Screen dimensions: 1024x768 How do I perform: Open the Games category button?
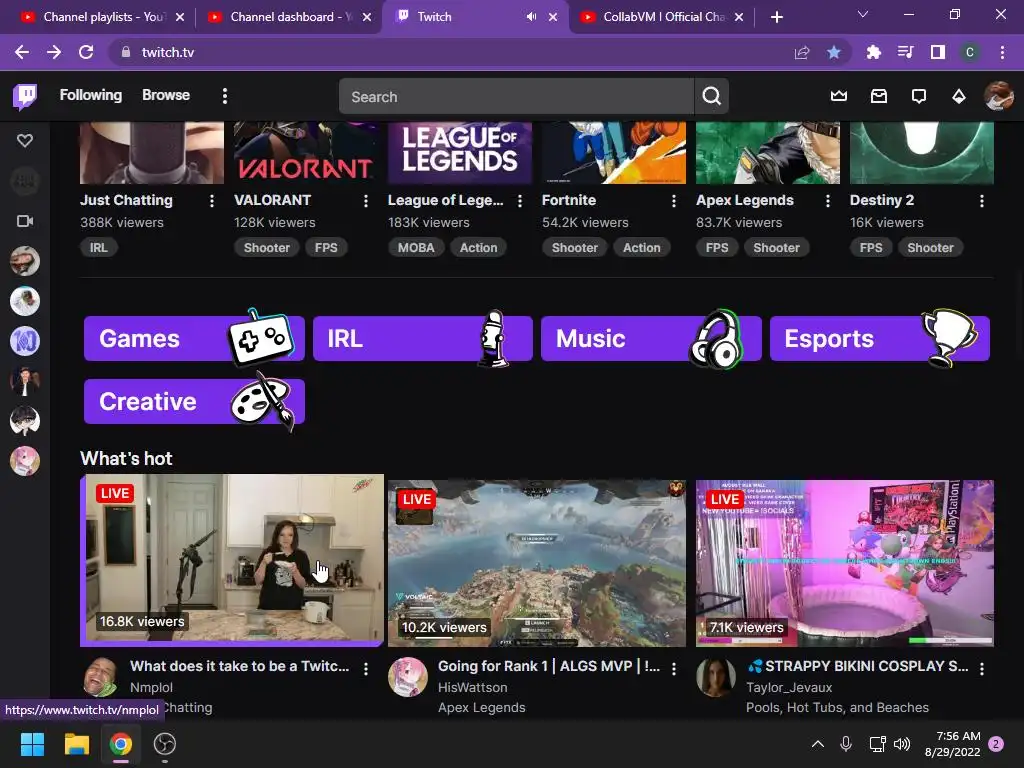(194, 338)
